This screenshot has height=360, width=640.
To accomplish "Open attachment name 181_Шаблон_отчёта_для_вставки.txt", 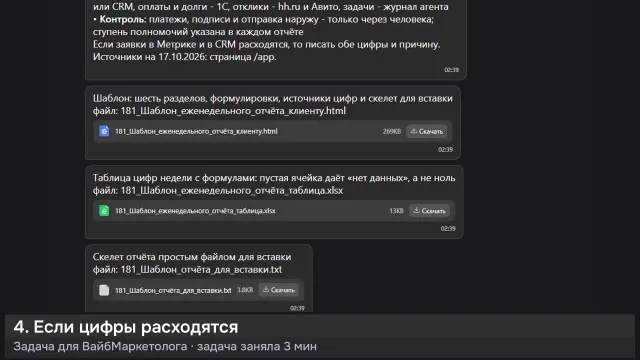I will (x=173, y=290).
